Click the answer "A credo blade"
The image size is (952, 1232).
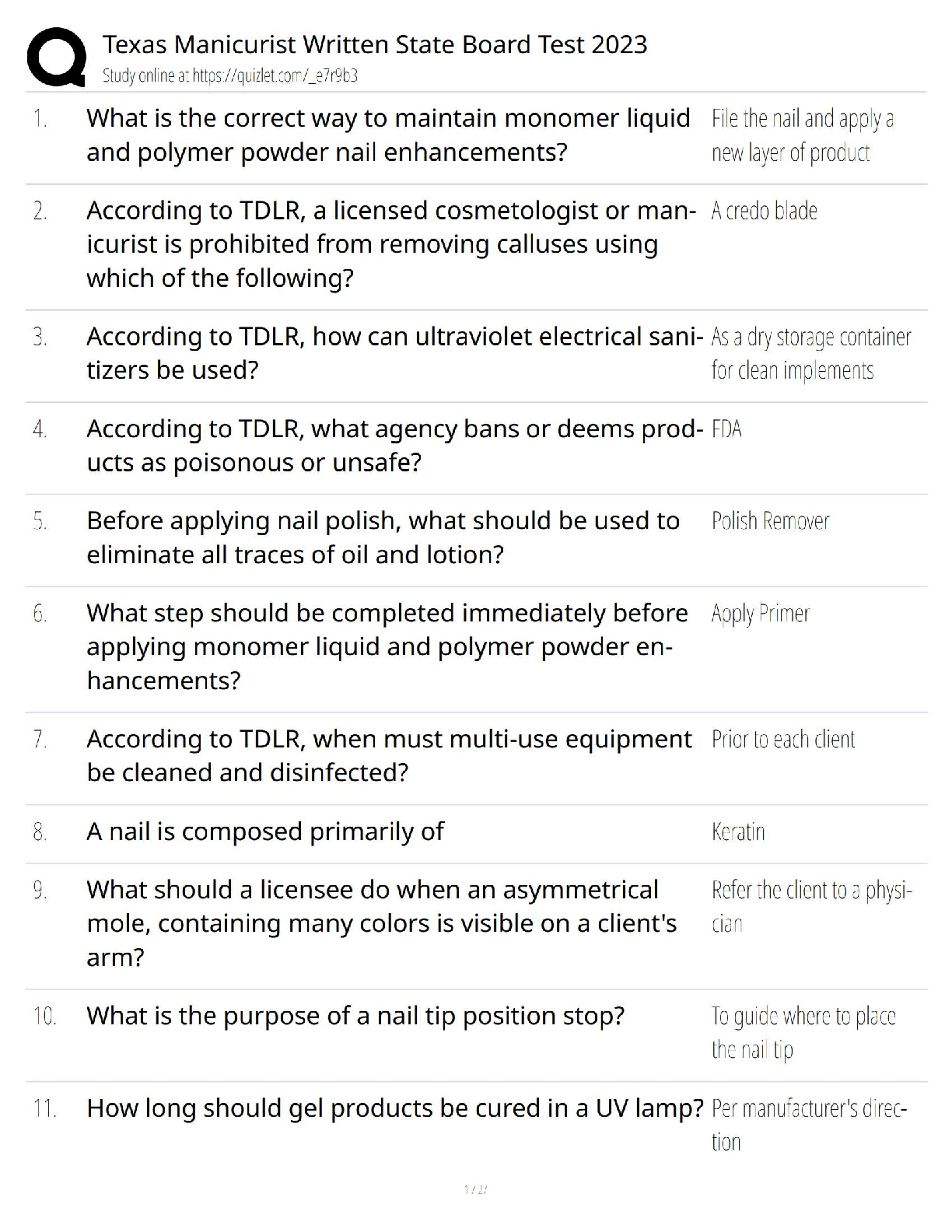(x=764, y=211)
